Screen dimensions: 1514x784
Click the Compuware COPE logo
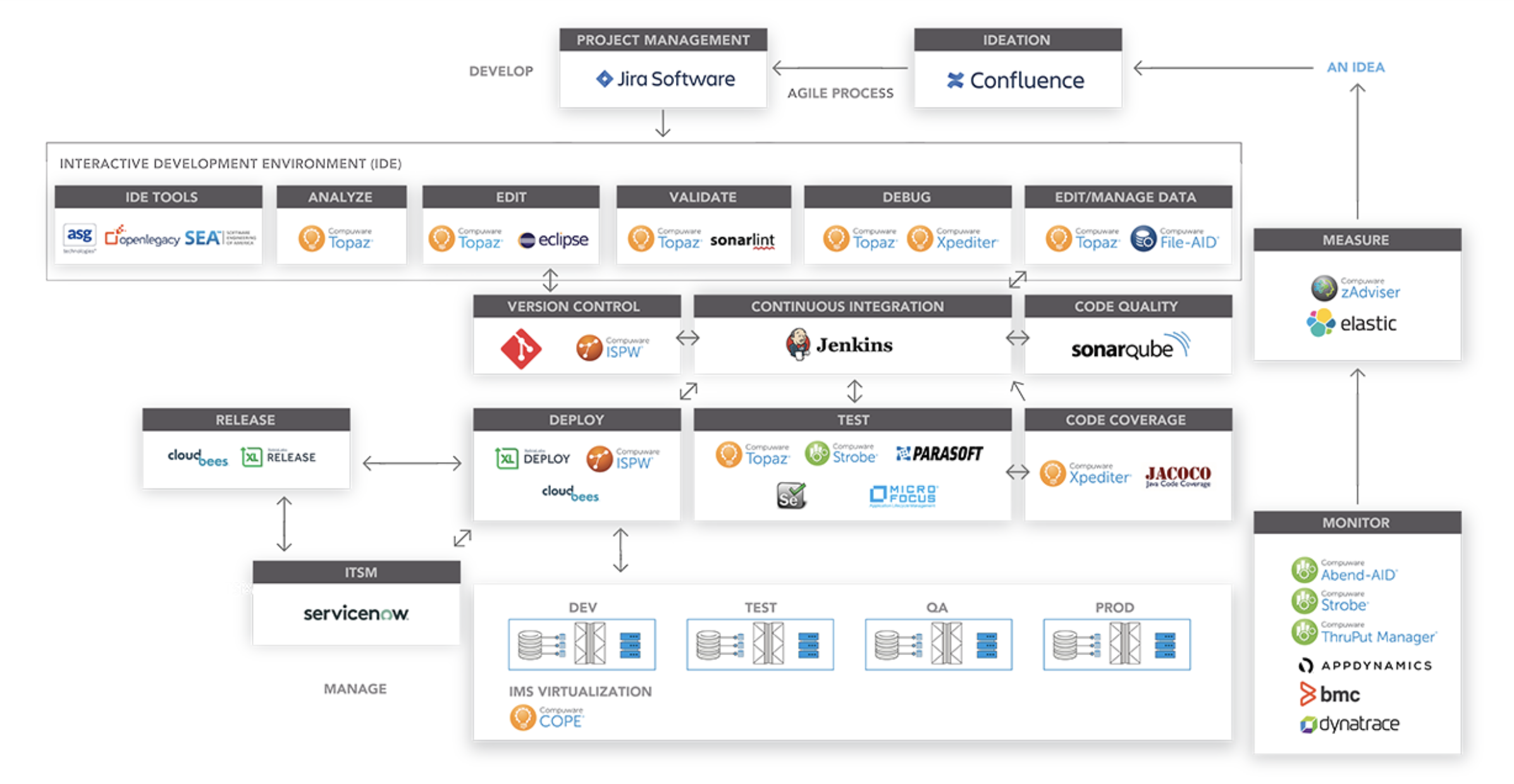pos(547,718)
